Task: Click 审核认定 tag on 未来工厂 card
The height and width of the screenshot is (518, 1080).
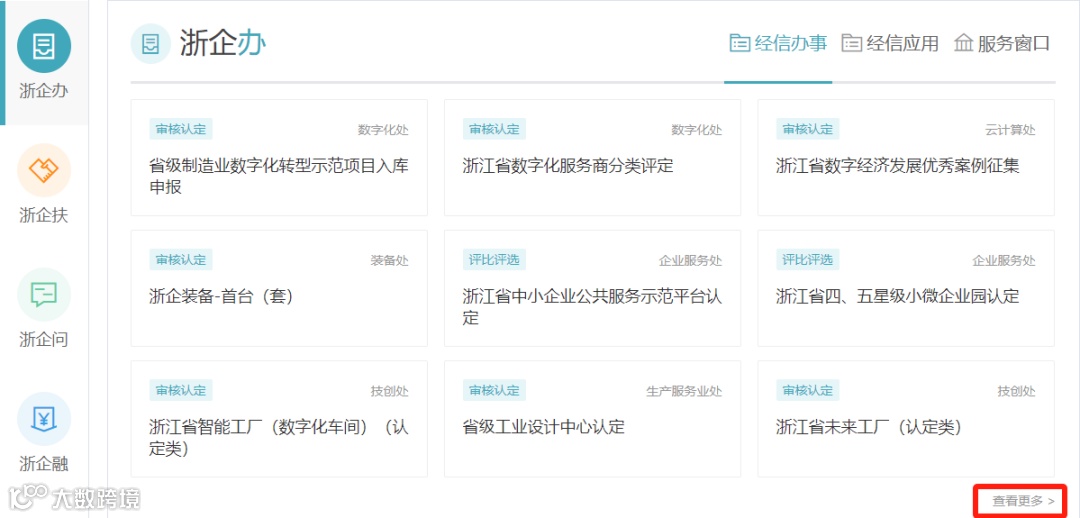Action: point(808,390)
